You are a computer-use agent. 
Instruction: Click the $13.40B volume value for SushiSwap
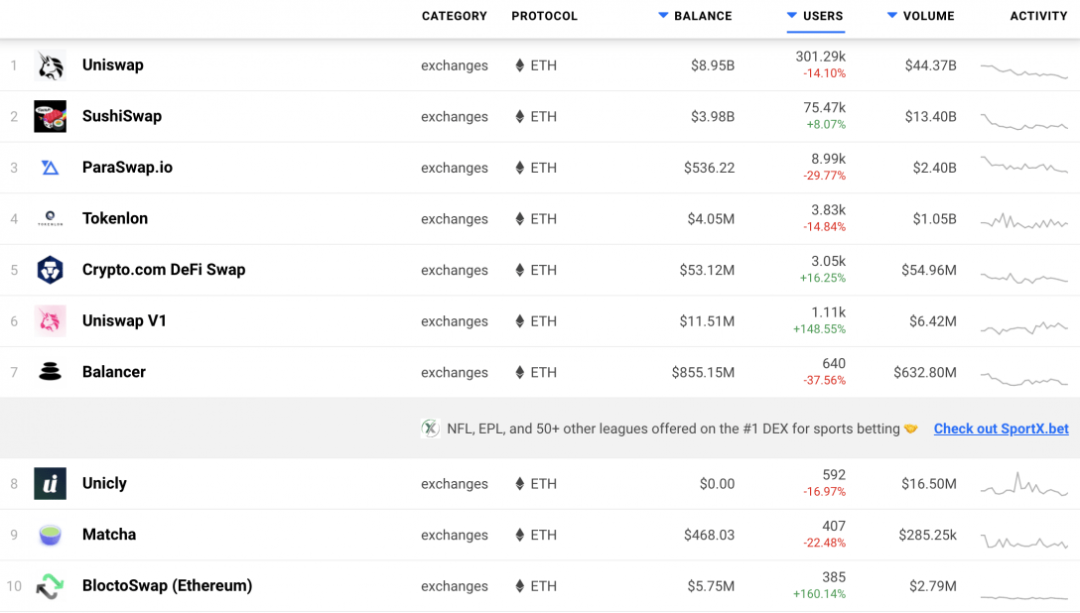coord(931,116)
